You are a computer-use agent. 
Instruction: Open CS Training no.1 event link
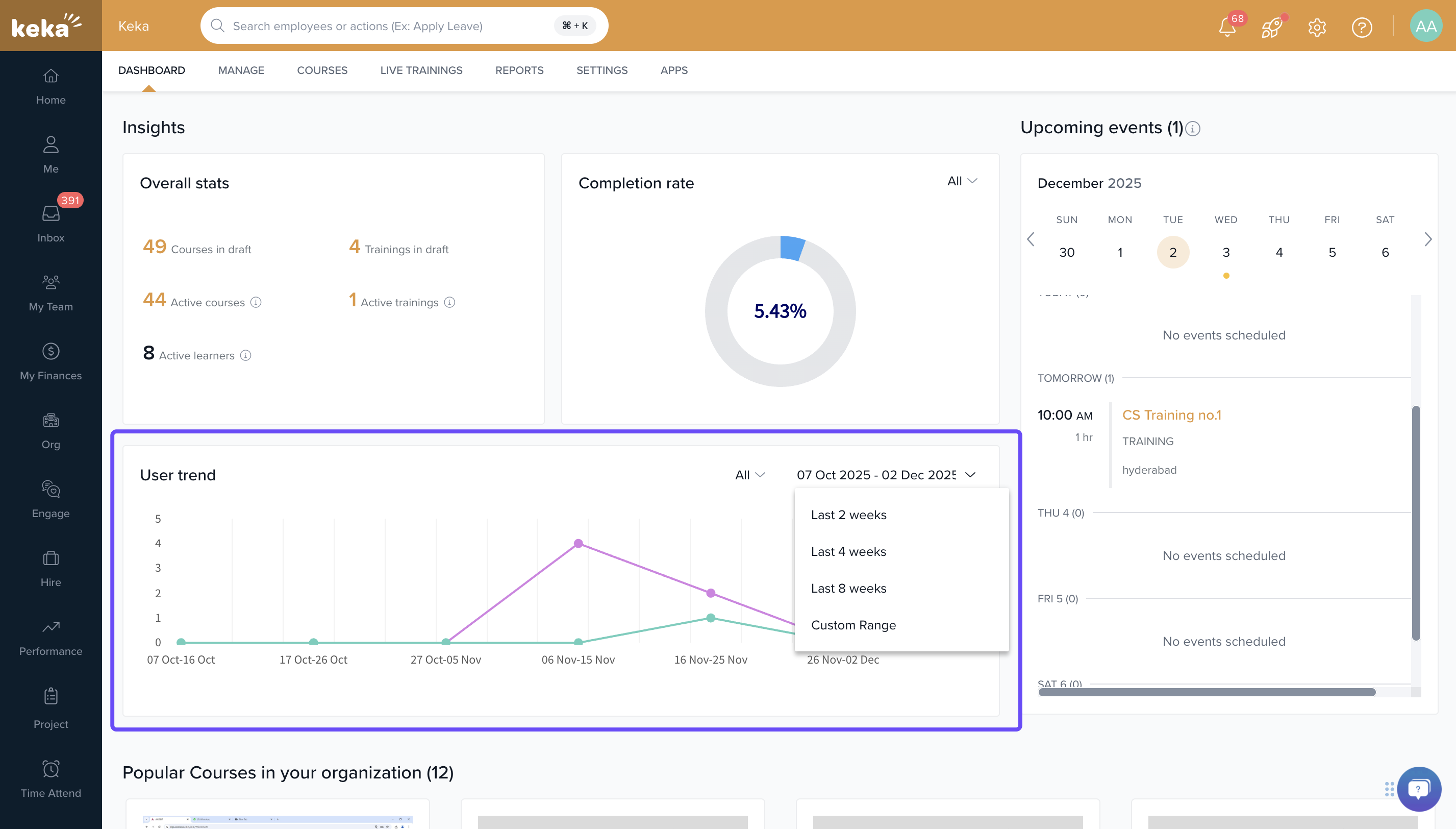[x=1171, y=415]
